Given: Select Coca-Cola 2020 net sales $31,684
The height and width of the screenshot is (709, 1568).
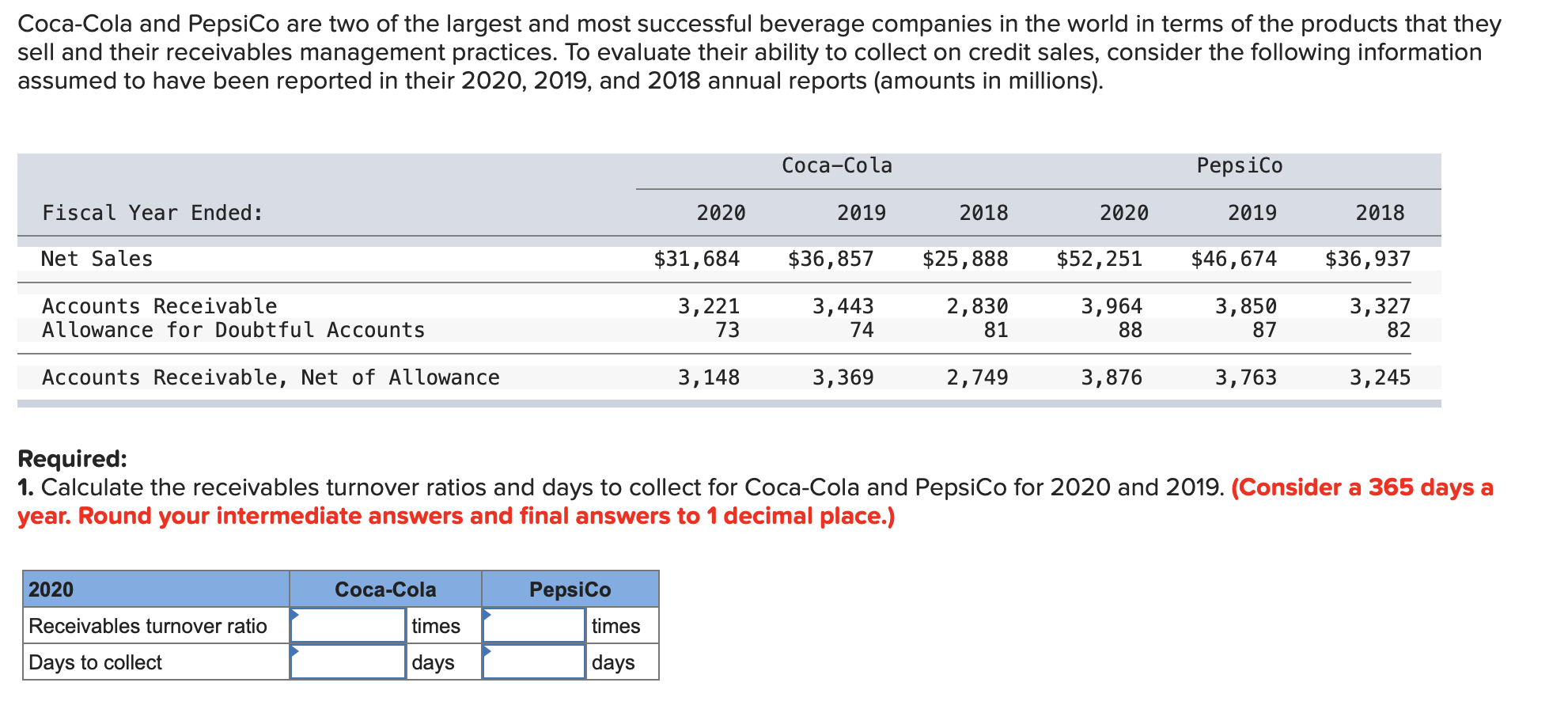Looking at the screenshot, I should (697, 259).
